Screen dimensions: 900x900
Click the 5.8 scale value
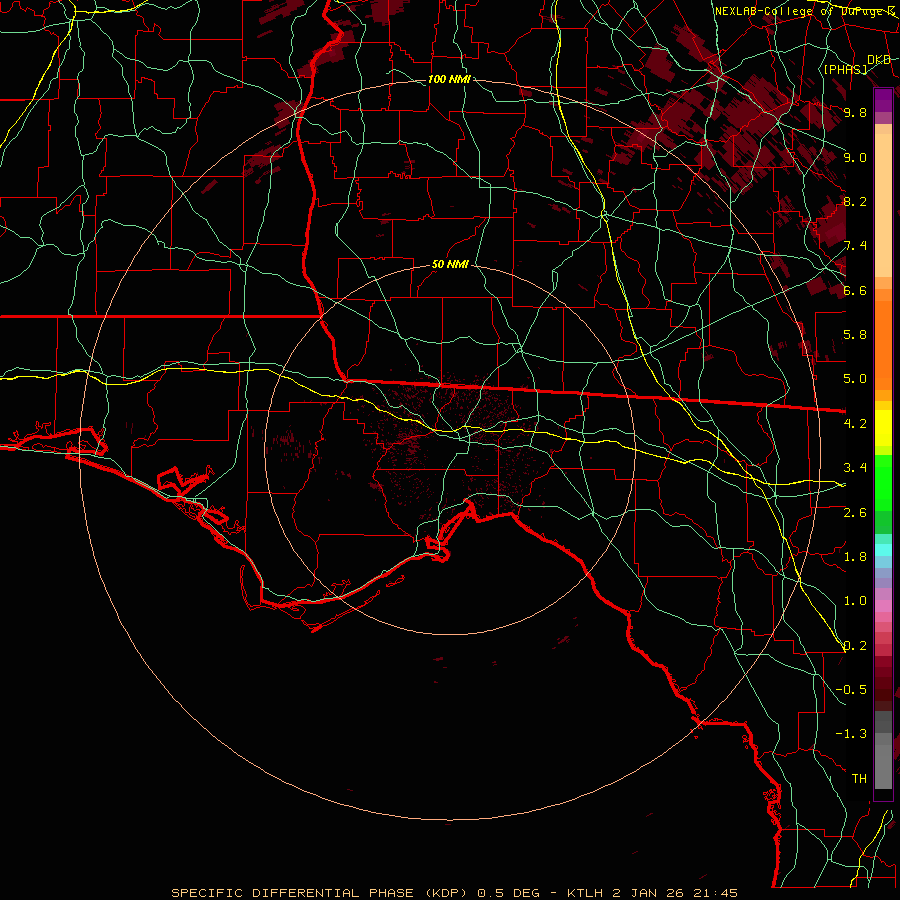click(x=855, y=335)
